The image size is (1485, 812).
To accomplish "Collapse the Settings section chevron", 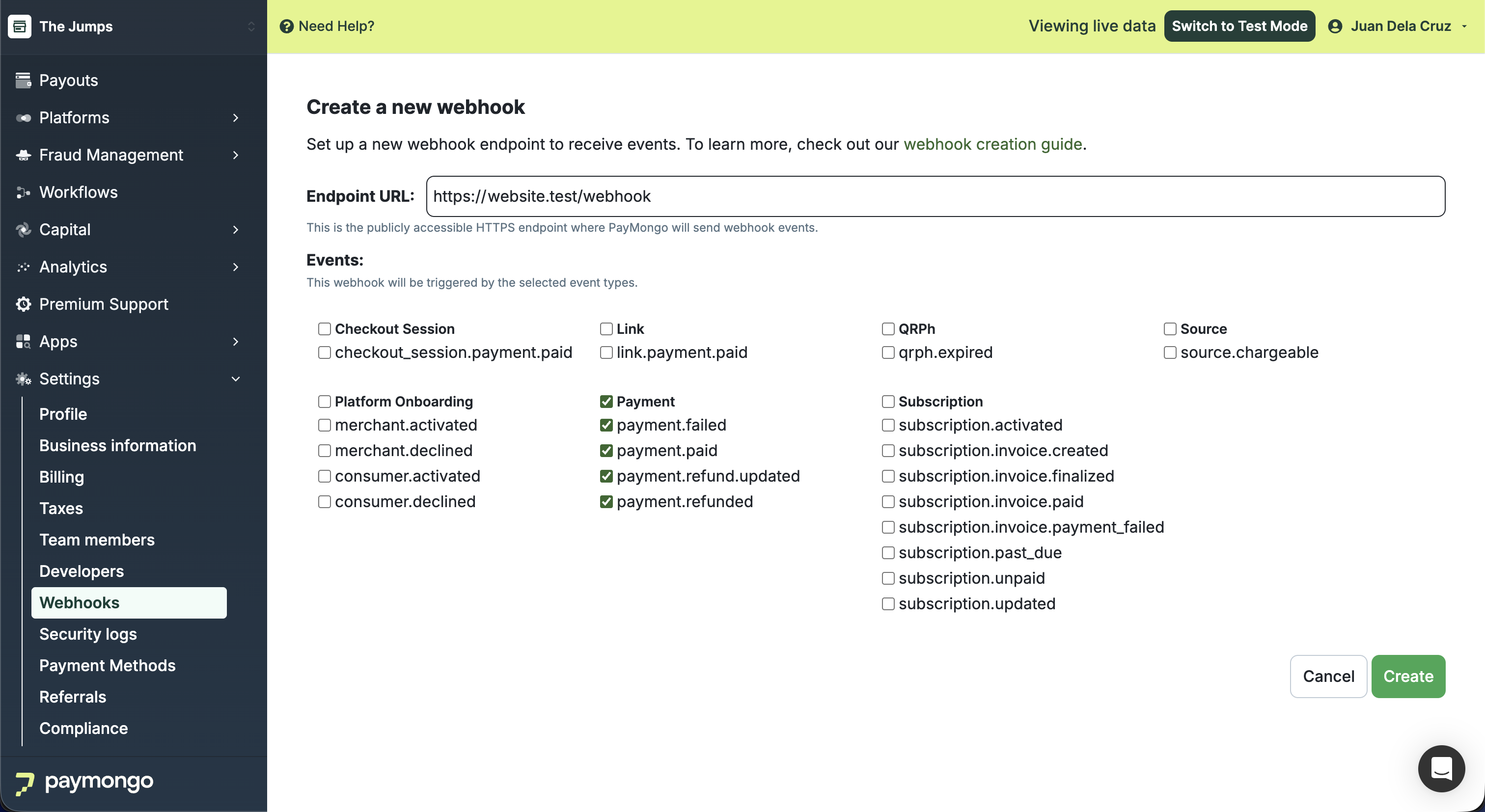I will 235,379.
